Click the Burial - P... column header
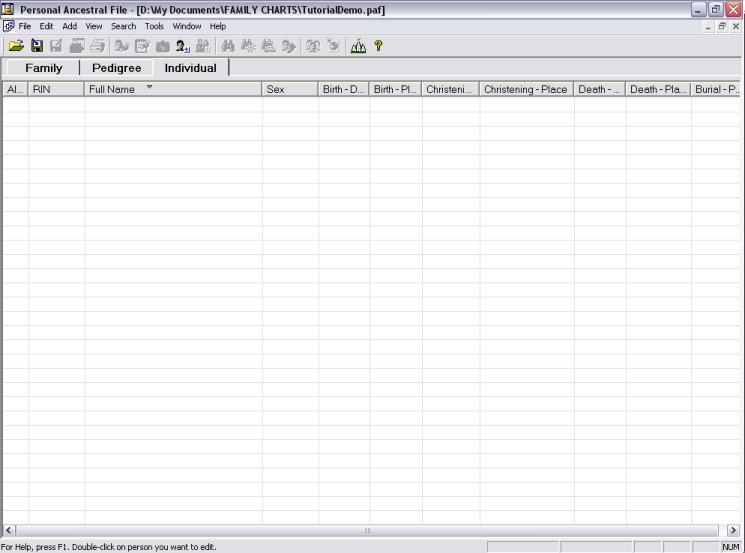 (716, 89)
